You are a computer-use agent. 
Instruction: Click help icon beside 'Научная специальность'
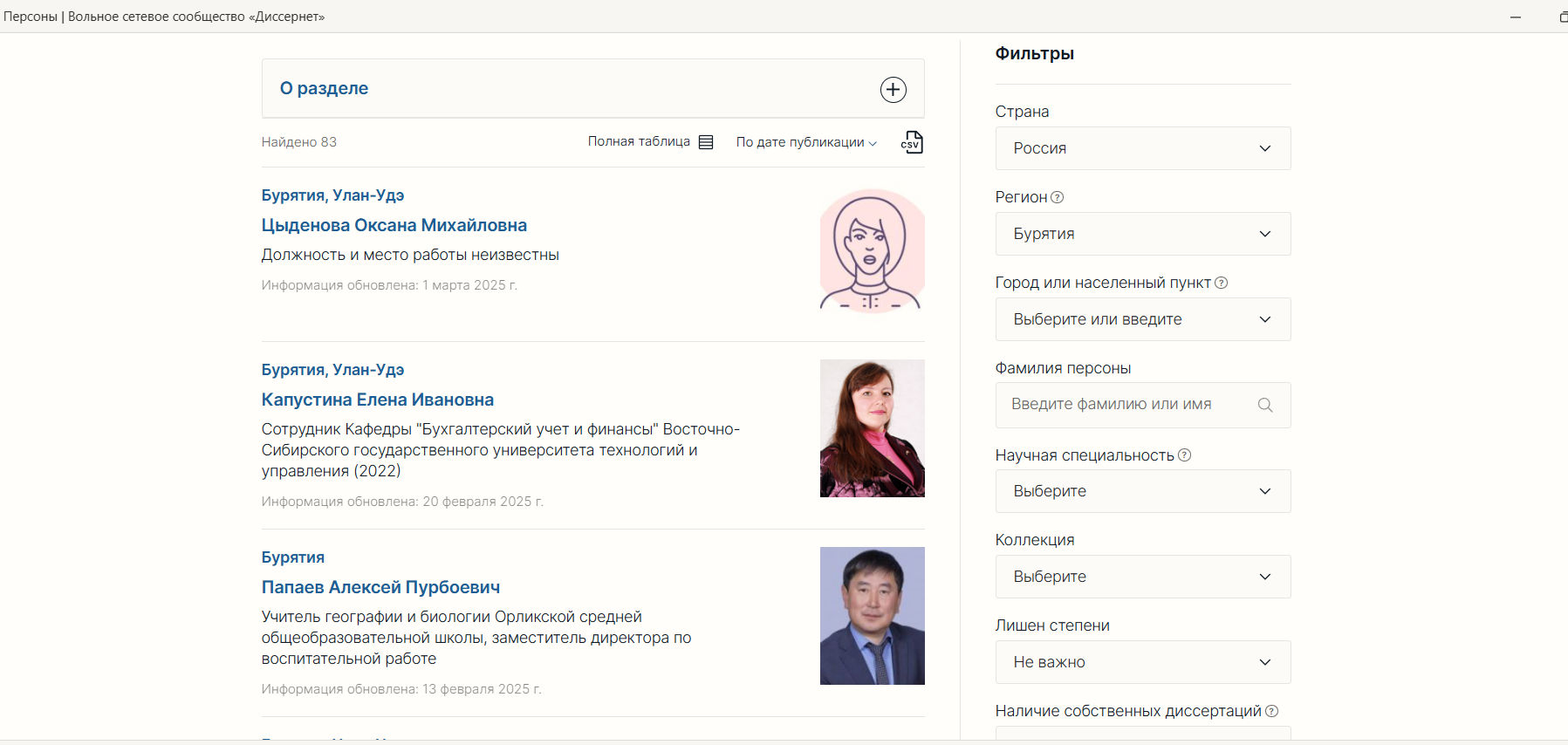pyautogui.click(x=1185, y=455)
